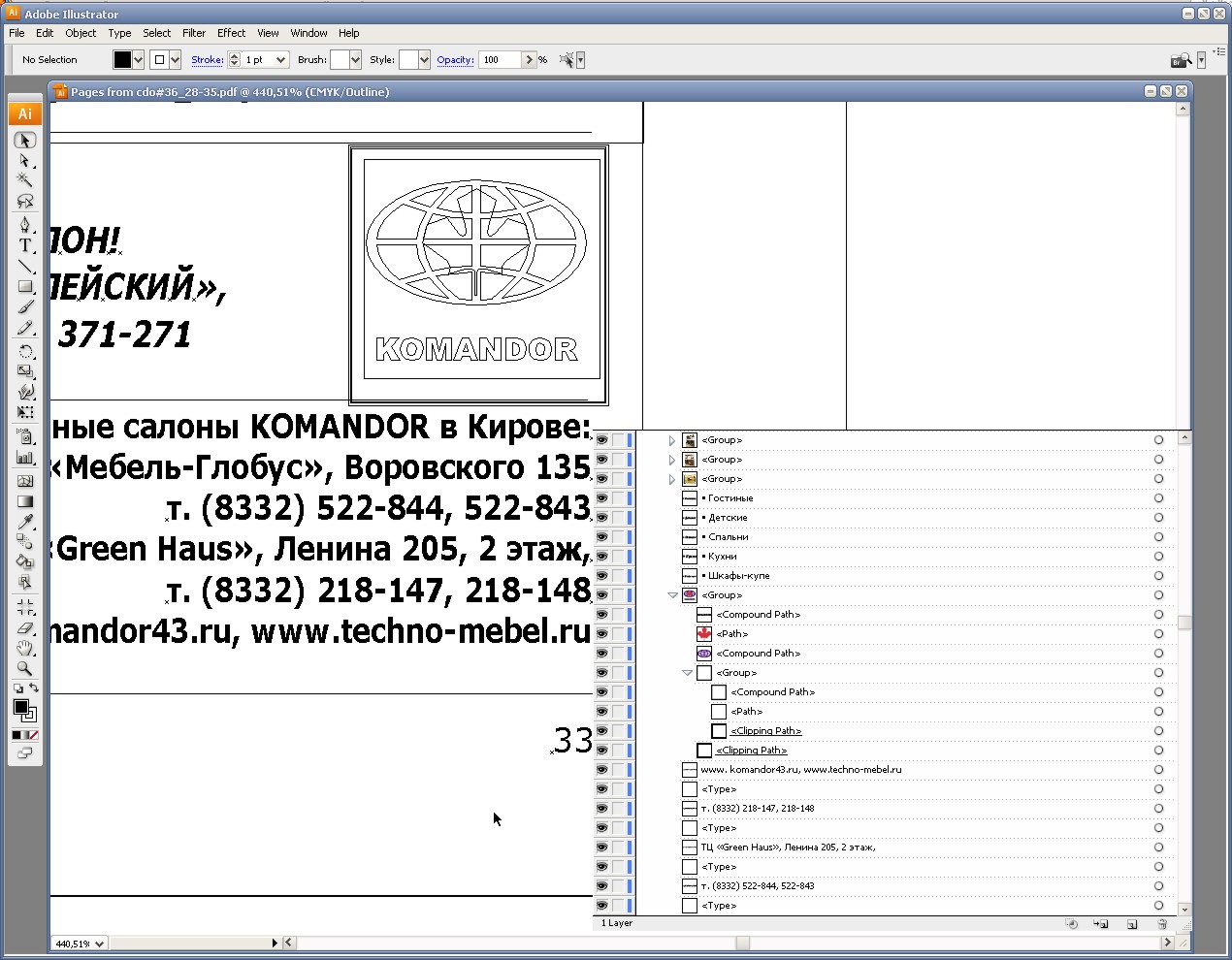
Task: Hide the Спальни layer item
Action: 602,537
